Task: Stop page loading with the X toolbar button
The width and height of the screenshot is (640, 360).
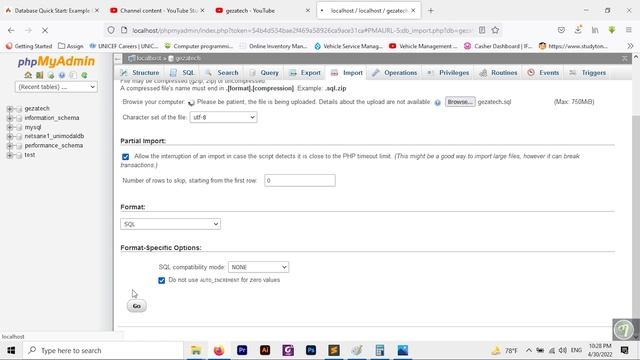Action: tap(45, 30)
